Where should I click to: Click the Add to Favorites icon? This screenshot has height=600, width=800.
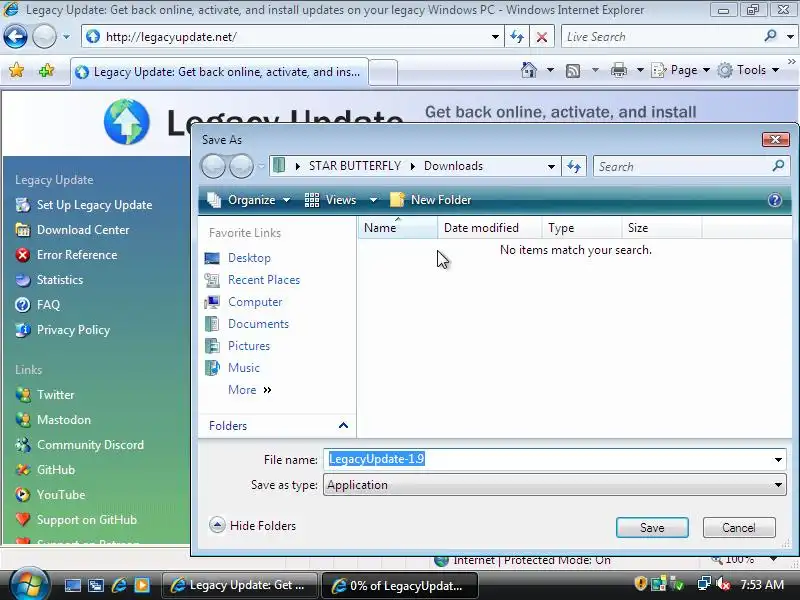(46, 70)
